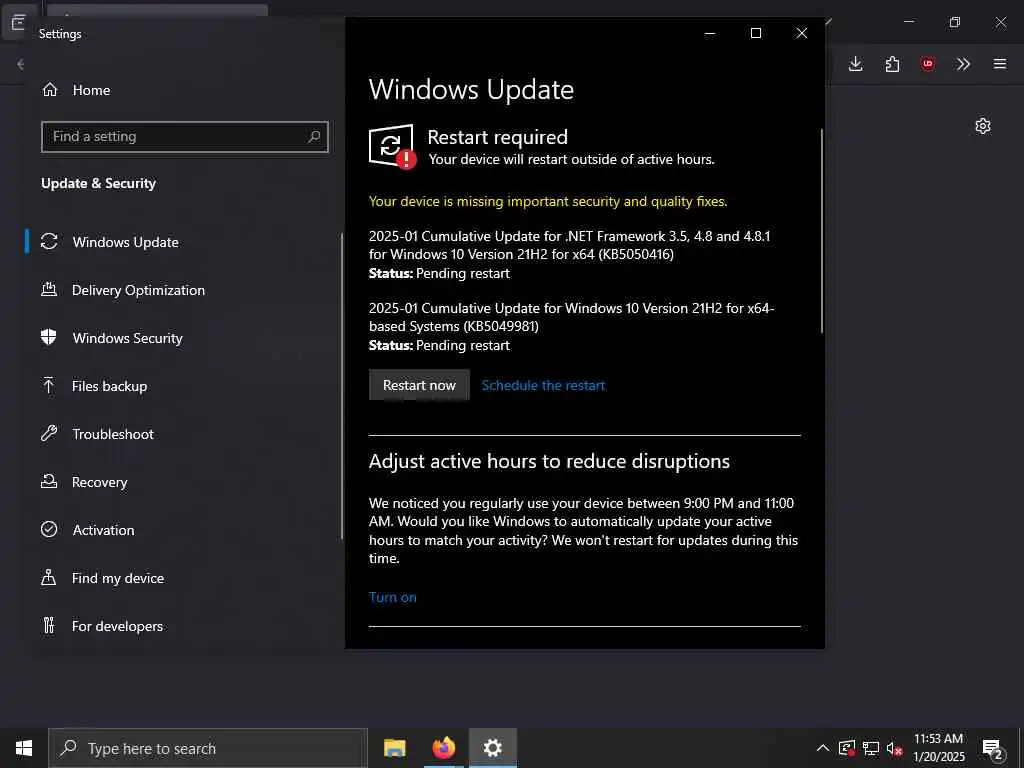Click the taskbar search box
Viewport: 1024px width, 768px height.
(x=208, y=748)
